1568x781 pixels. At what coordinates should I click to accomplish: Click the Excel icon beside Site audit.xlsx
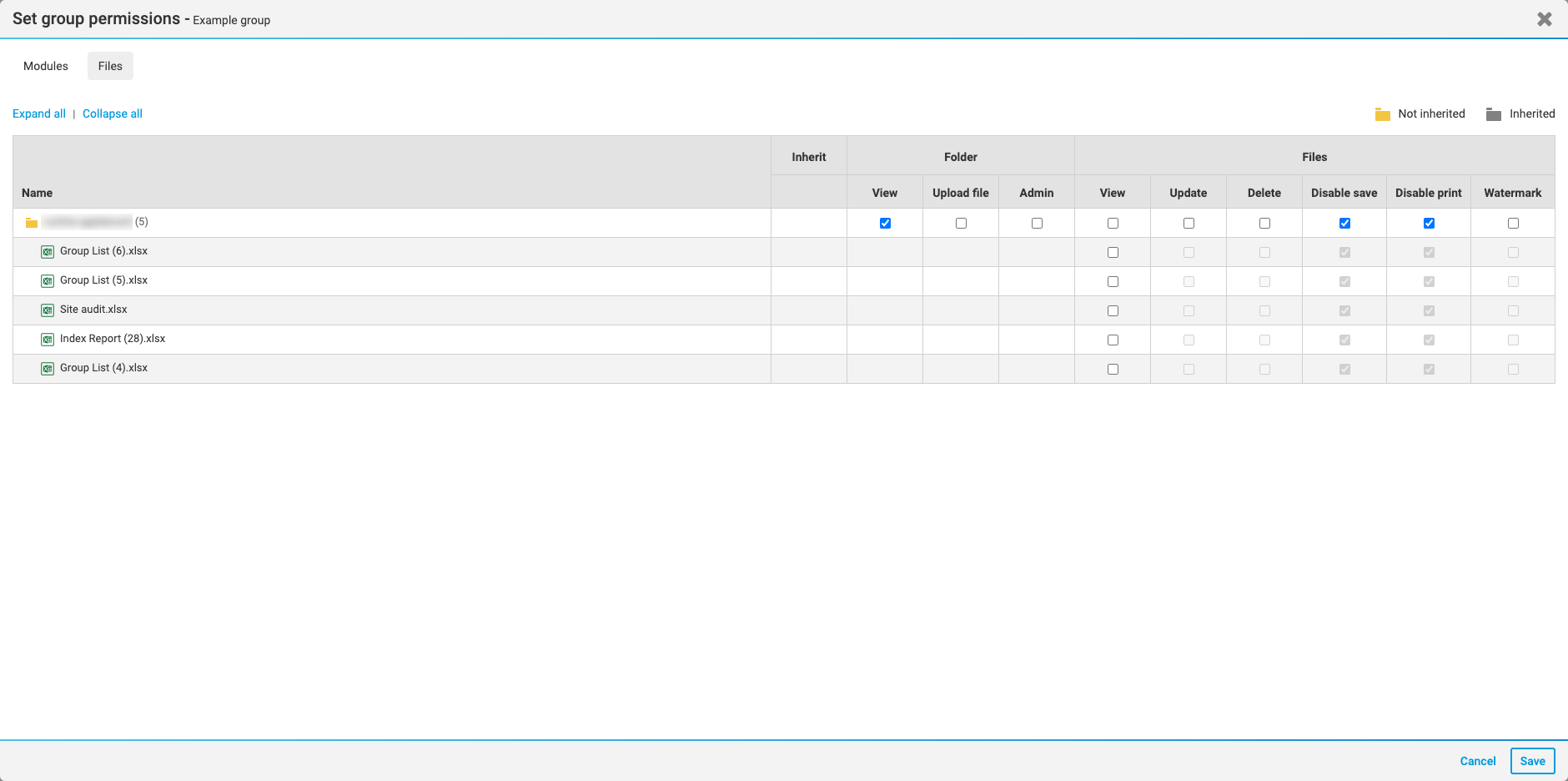[48, 310]
